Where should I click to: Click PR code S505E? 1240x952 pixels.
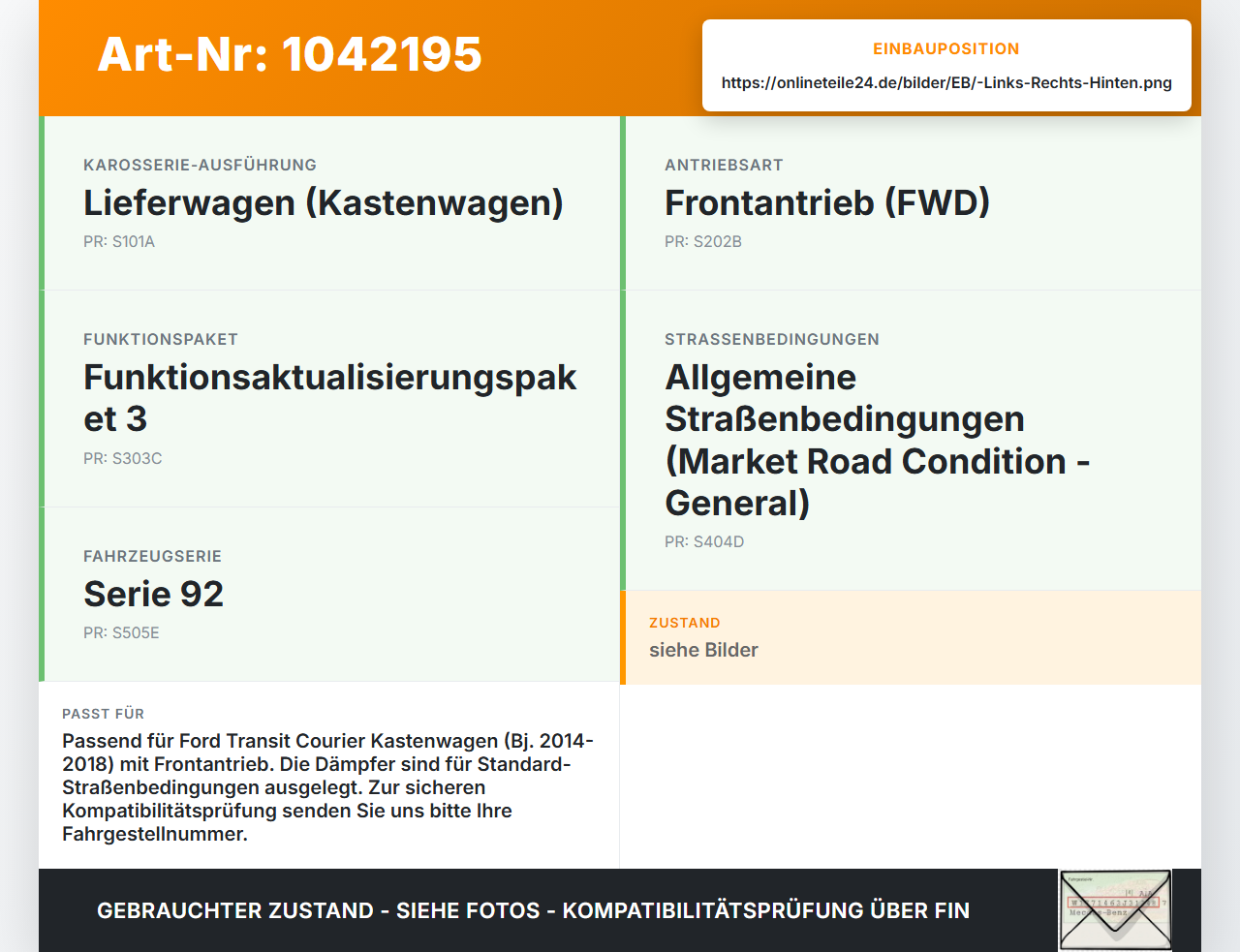coord(121,633)
